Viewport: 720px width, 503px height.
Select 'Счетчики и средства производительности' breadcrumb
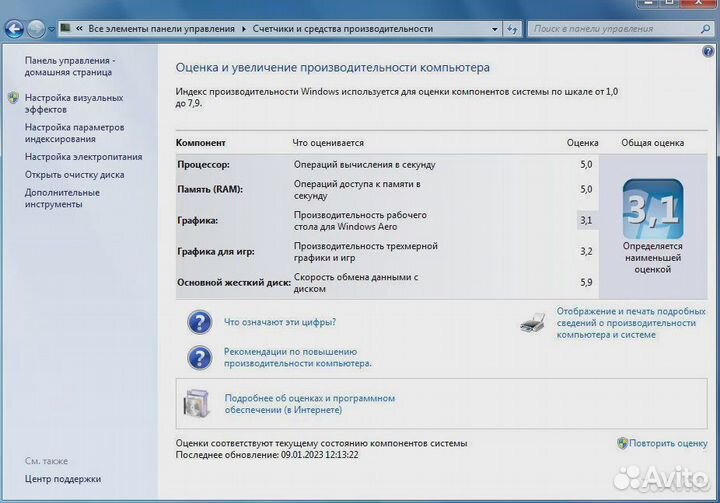pyautogui.click(x=343, y=28)
